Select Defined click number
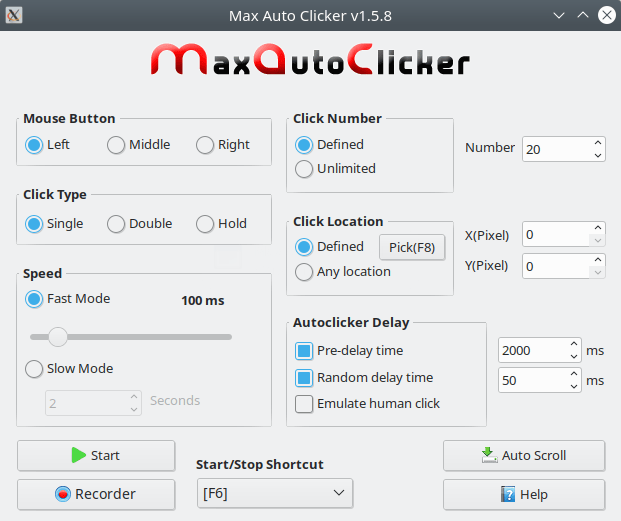Screen dimensions: 621x521 pyautogui.click(x=330, y=145)
